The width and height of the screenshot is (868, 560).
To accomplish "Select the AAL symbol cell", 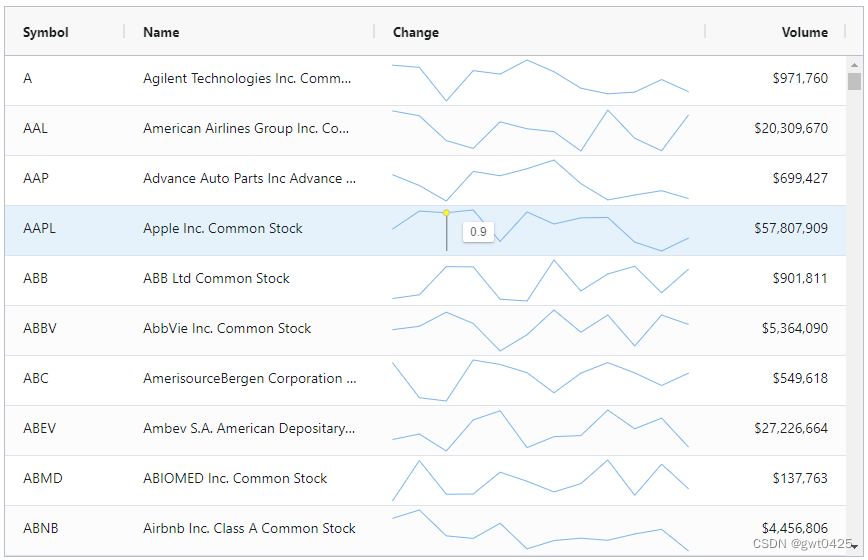I will [x=36, y=129].
